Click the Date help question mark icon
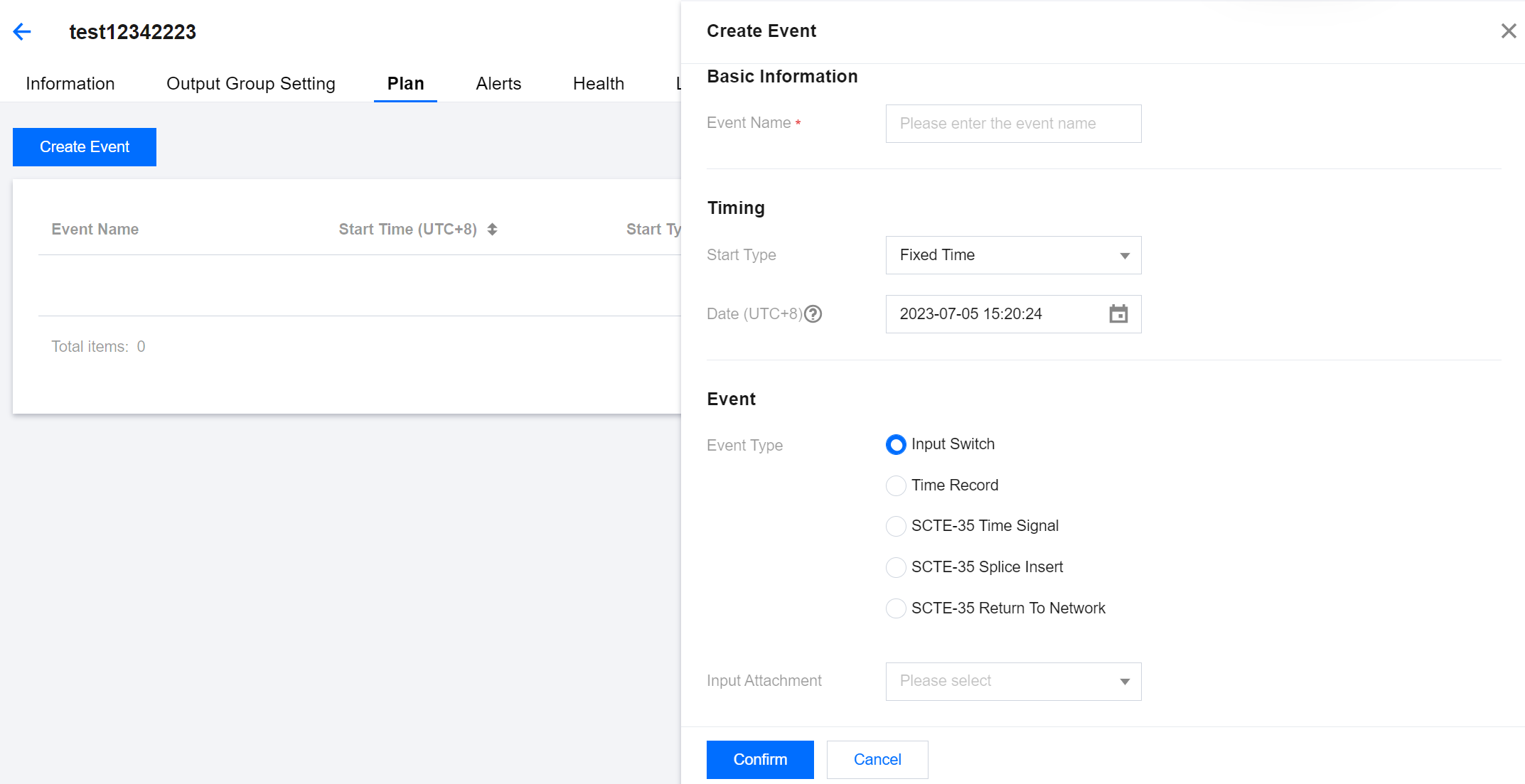The image size is (1525, 784). (813, 313)
